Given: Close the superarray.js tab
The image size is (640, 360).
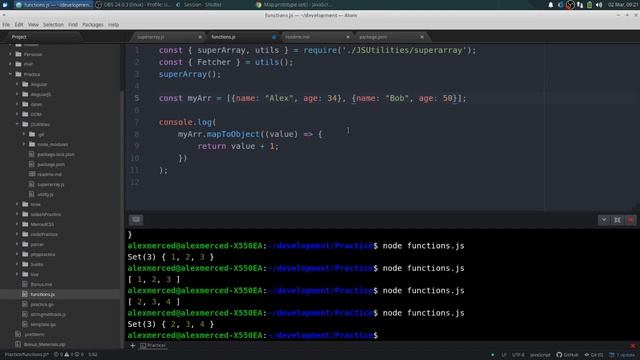Looking at the screenshot, I should point(200,37).
